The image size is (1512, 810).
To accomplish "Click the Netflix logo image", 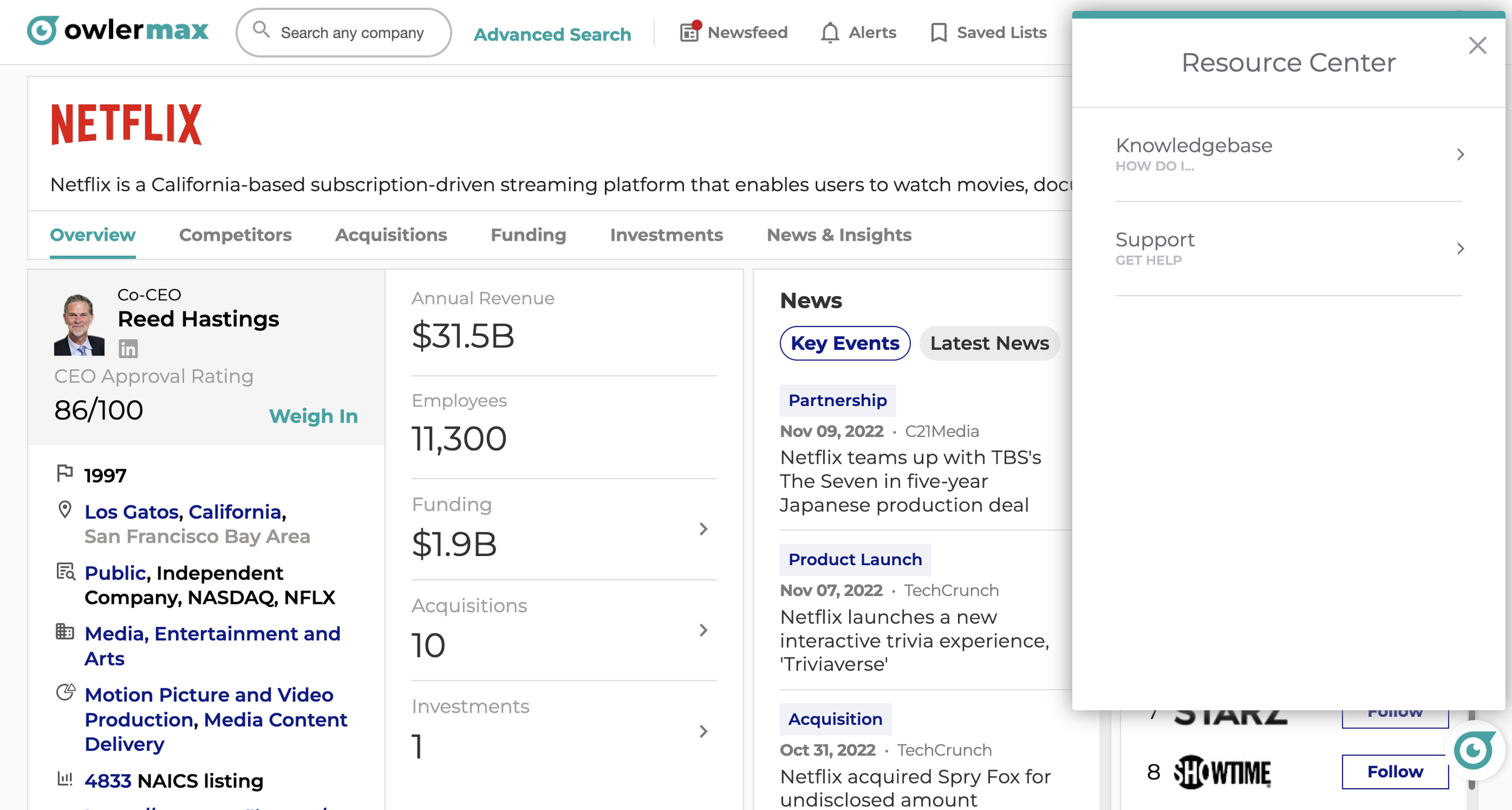I will coord(126,124).
